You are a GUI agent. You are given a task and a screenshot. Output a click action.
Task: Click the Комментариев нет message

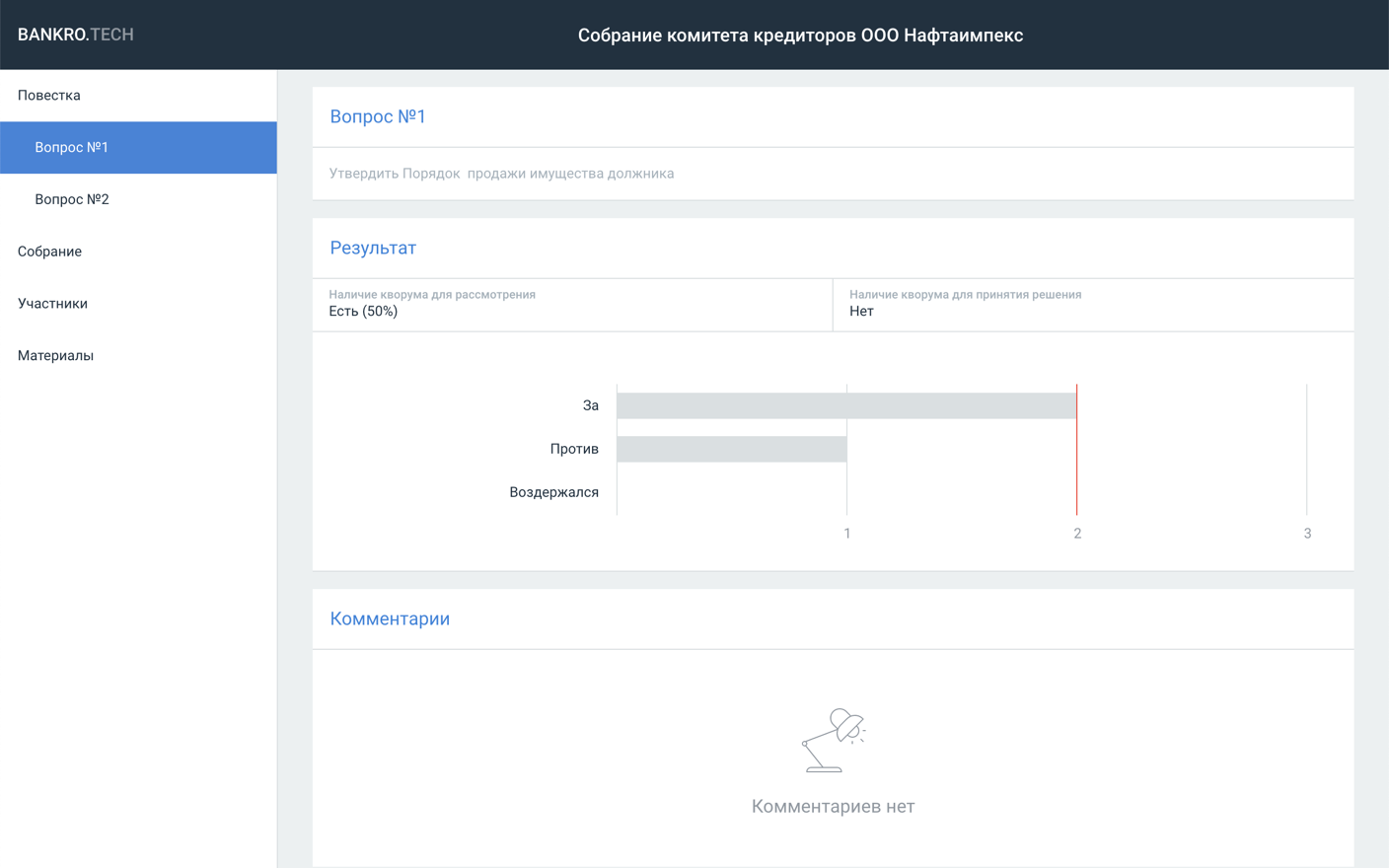(x=833, y=806)
